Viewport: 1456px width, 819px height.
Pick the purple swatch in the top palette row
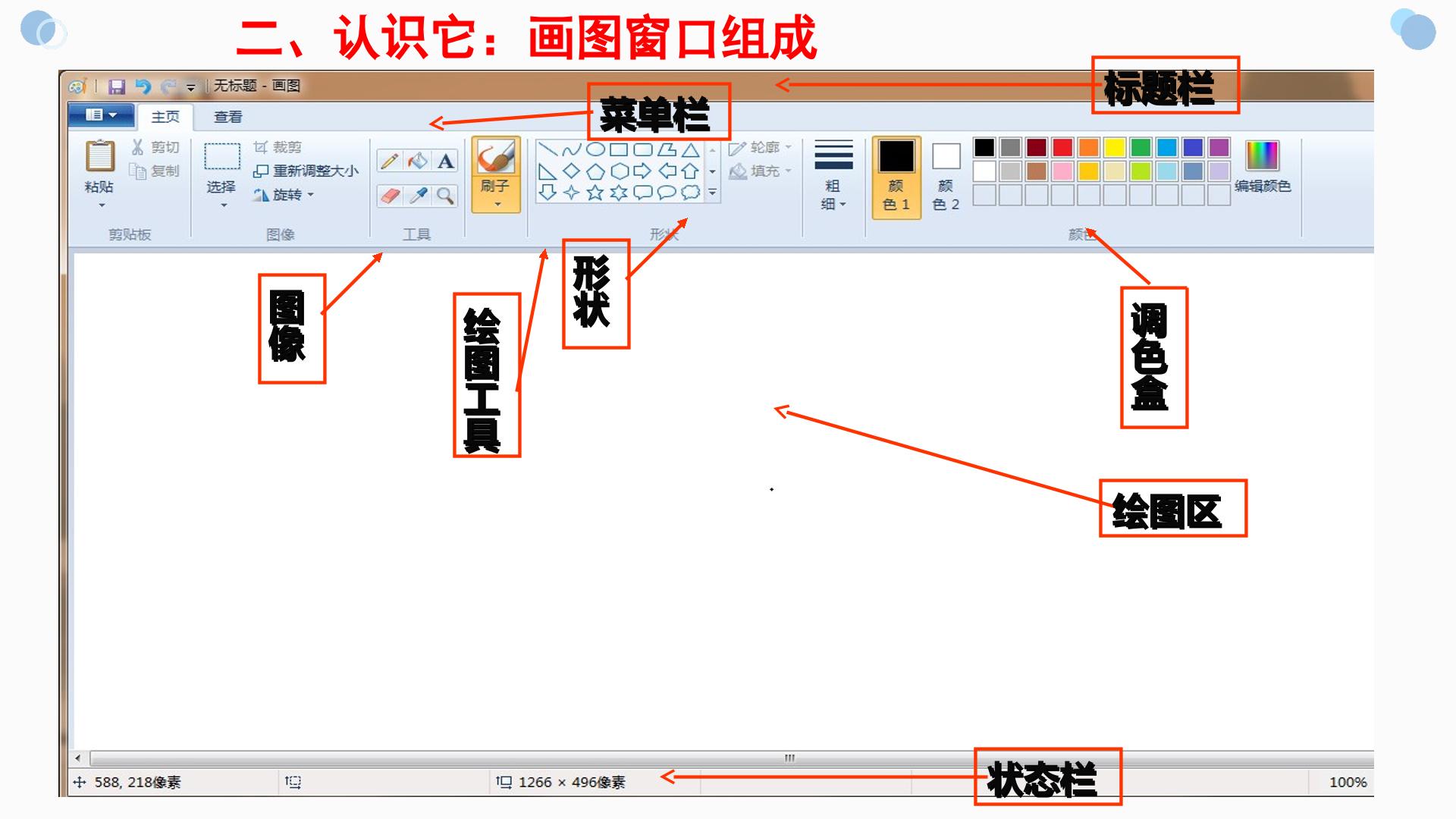(x=1219, y=147)
